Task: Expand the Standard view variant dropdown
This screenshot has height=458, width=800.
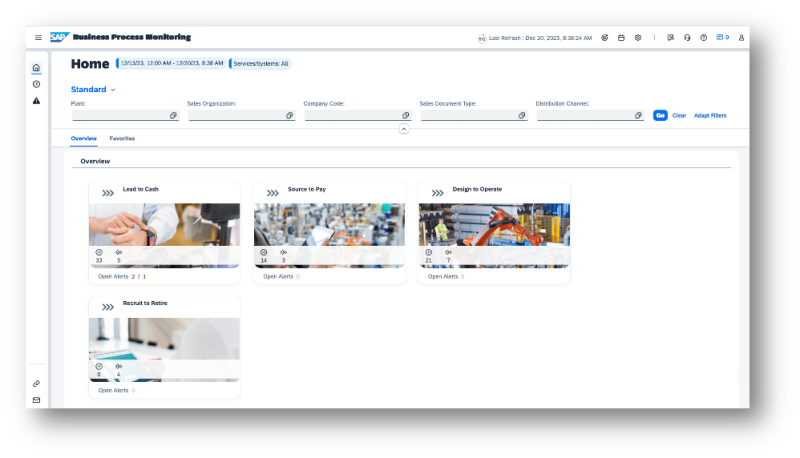Action: coord(113,90)
